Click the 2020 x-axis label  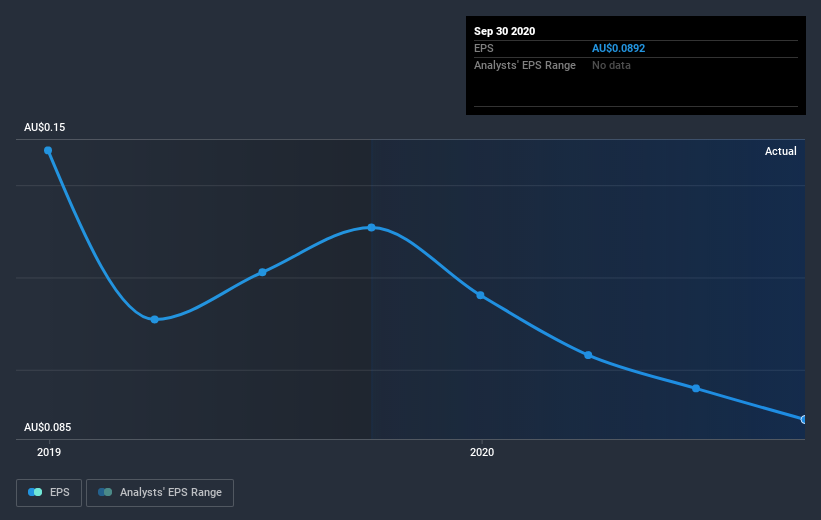pos(482,452)
